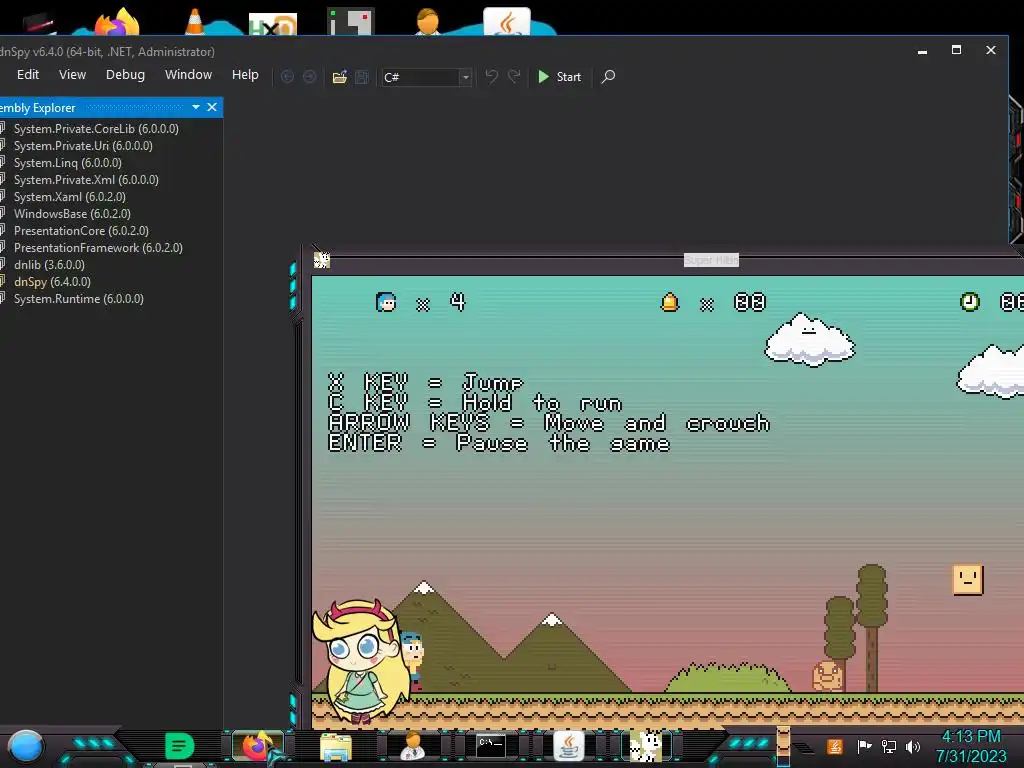1024x768 pixels.
Task: Open the doctor avatar app on taskbar
Action: coord(413,746)
